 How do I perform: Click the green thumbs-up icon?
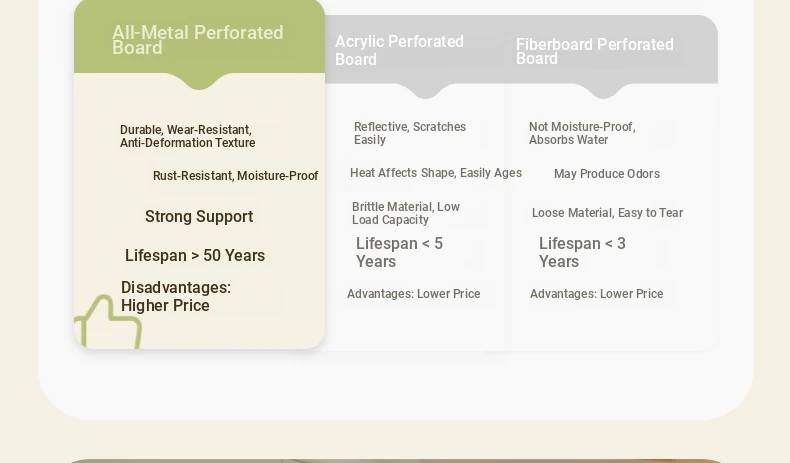(108, 322)
